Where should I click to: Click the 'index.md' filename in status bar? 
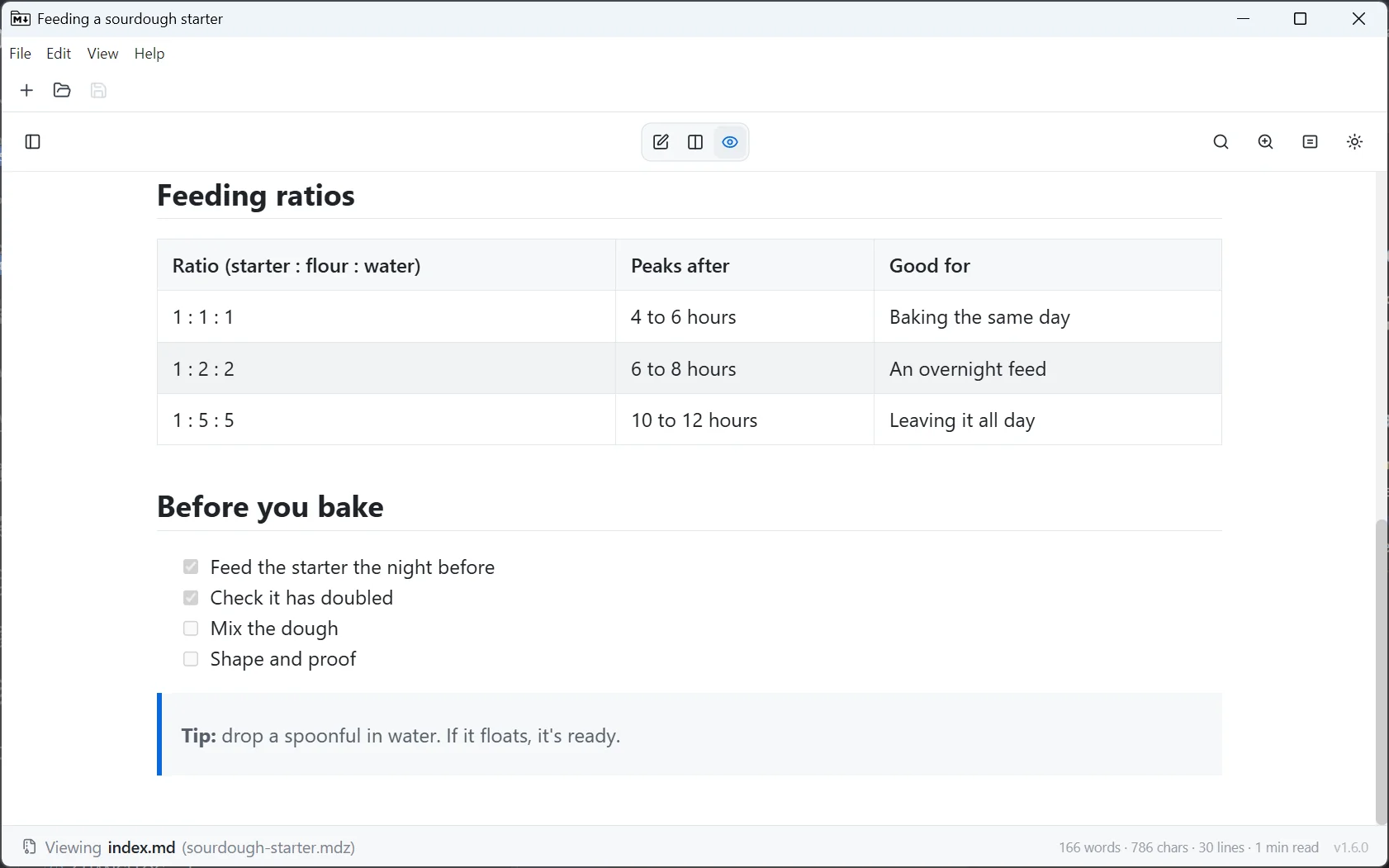(x=141, y=847)
